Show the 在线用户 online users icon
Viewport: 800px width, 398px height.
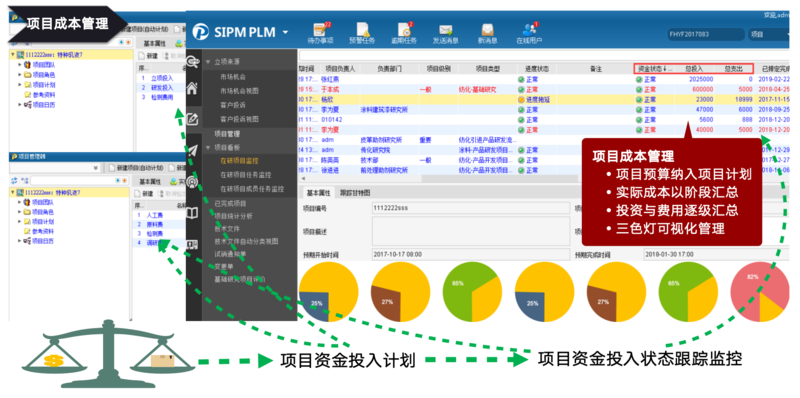[x=529, y=33]
